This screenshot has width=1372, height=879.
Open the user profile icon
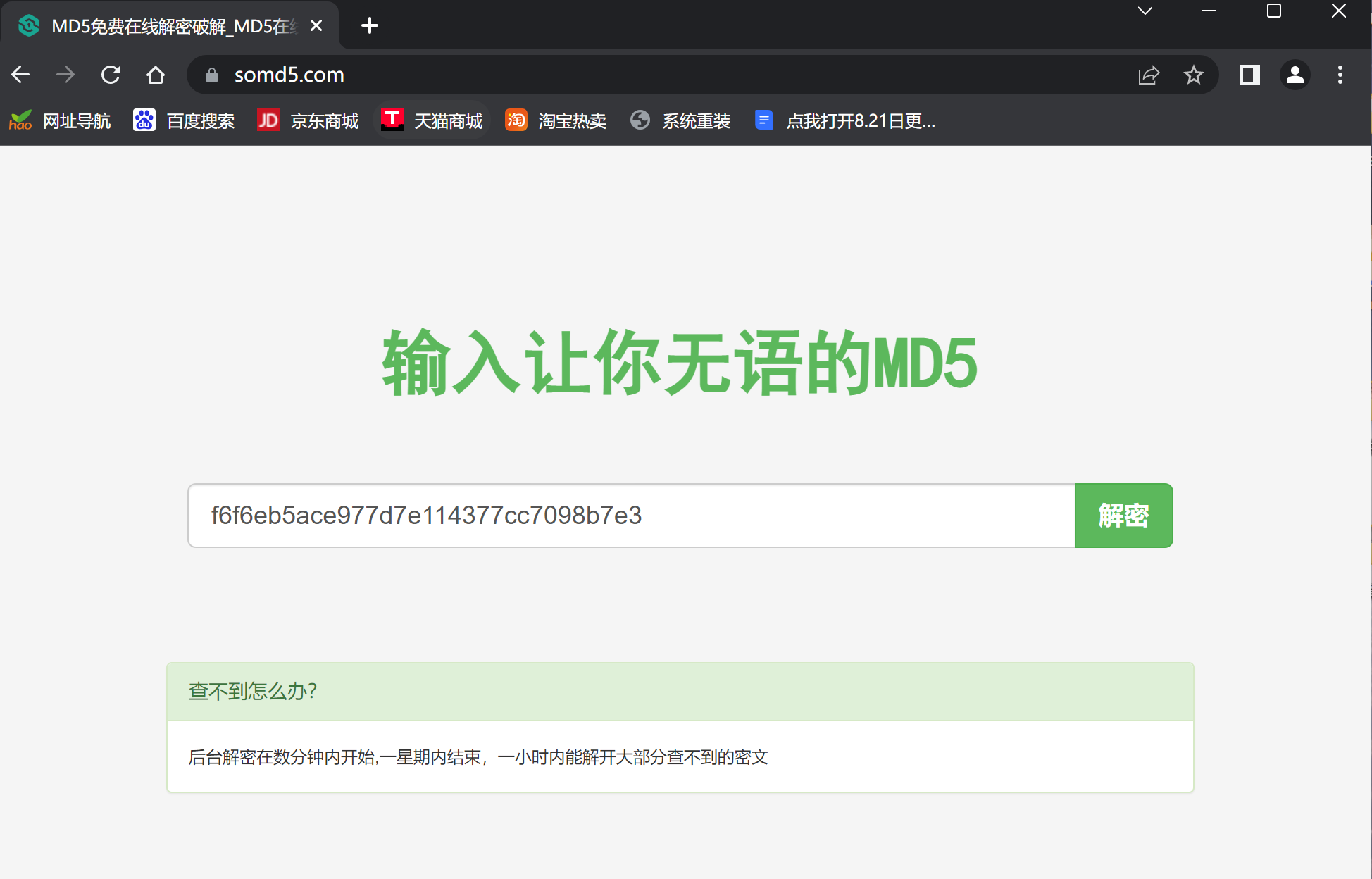(1295, 75)
